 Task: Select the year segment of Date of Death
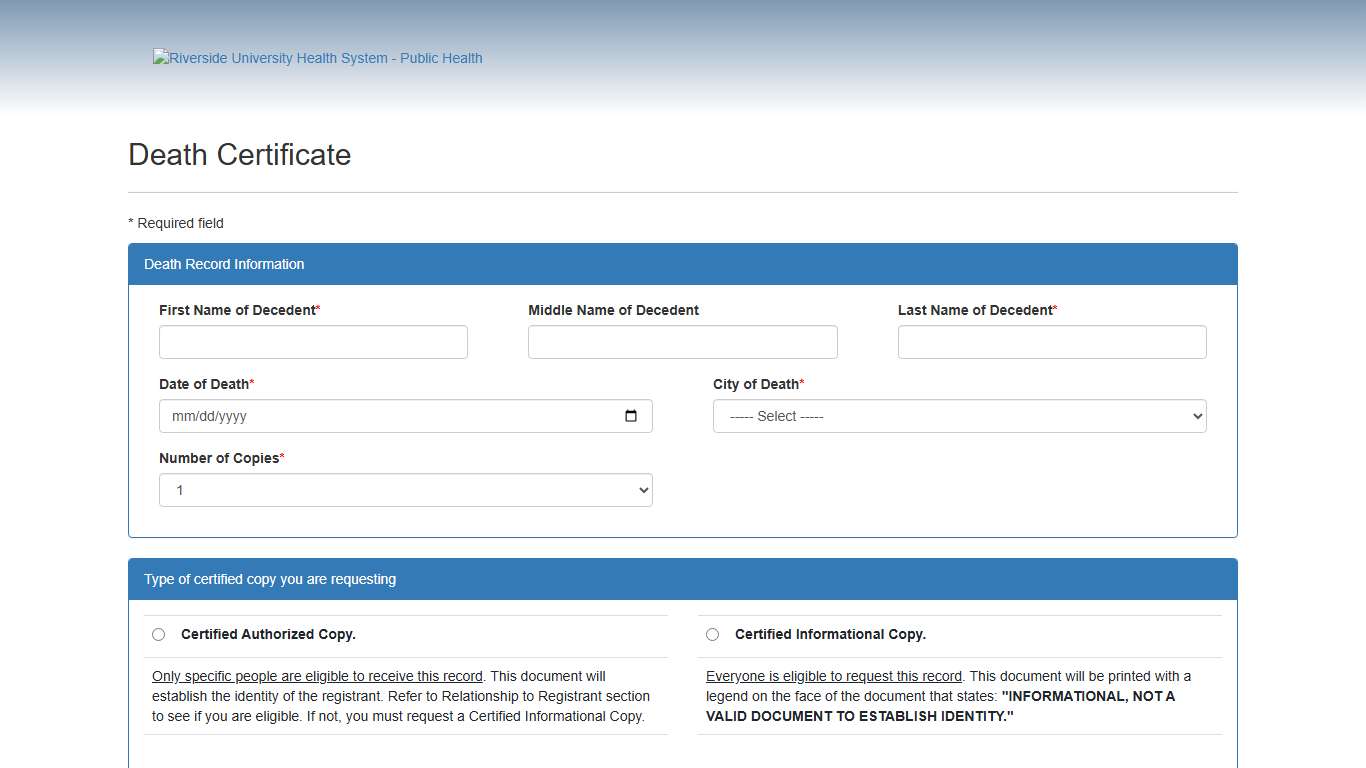tap(232, 417)
